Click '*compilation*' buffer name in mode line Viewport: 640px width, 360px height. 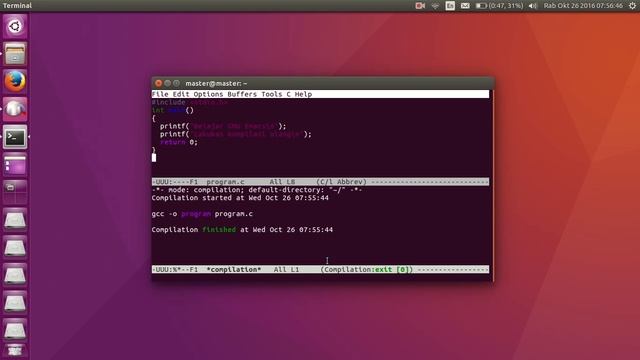(233, 269)
